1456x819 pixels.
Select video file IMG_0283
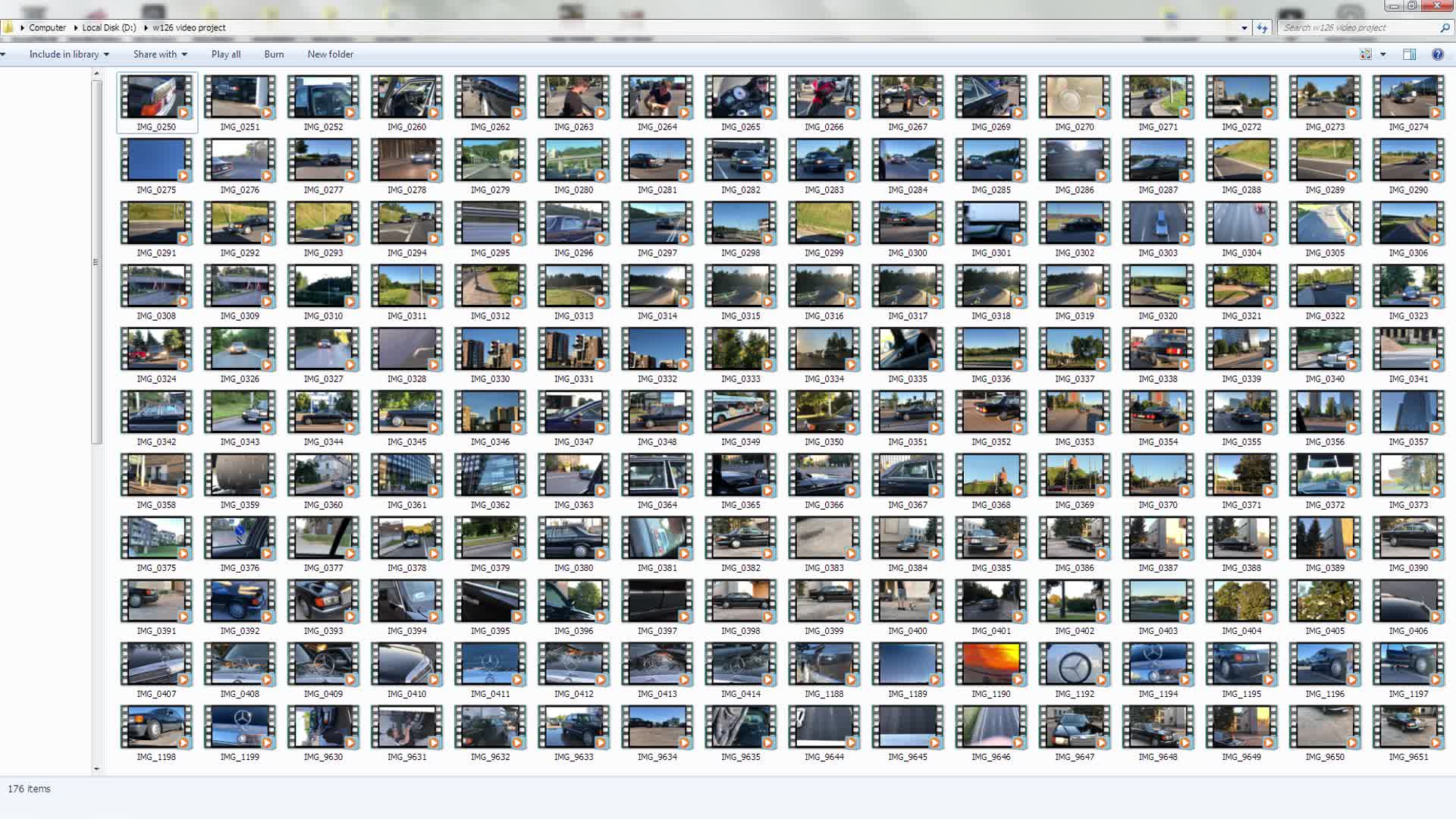click(x=824, y=166)
